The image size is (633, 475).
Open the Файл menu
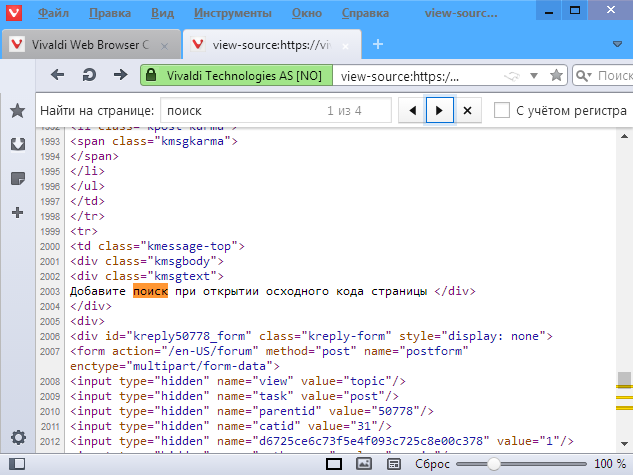point(53,13)
